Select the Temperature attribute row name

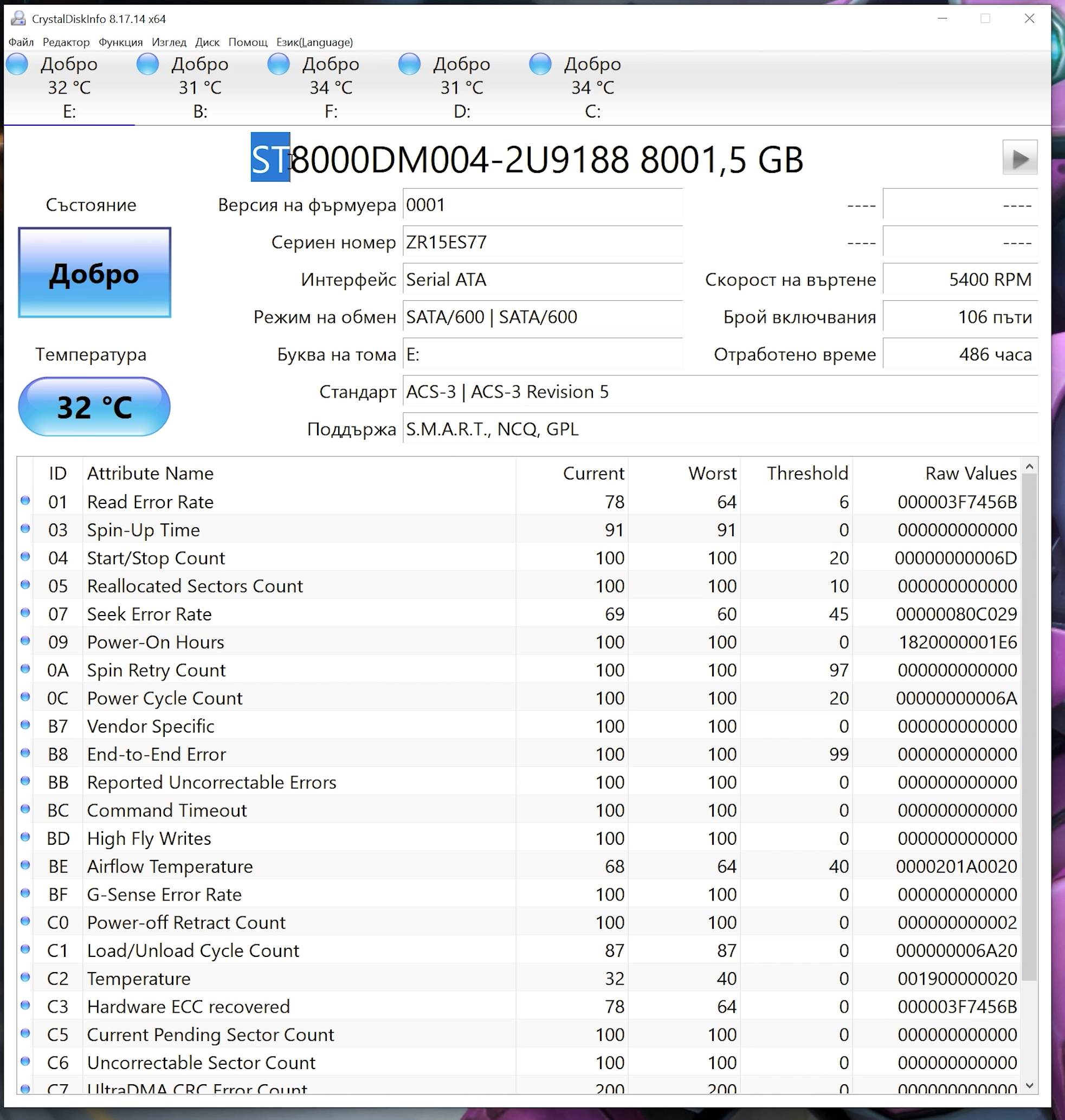pyautogui.click(x=139, y=979)
